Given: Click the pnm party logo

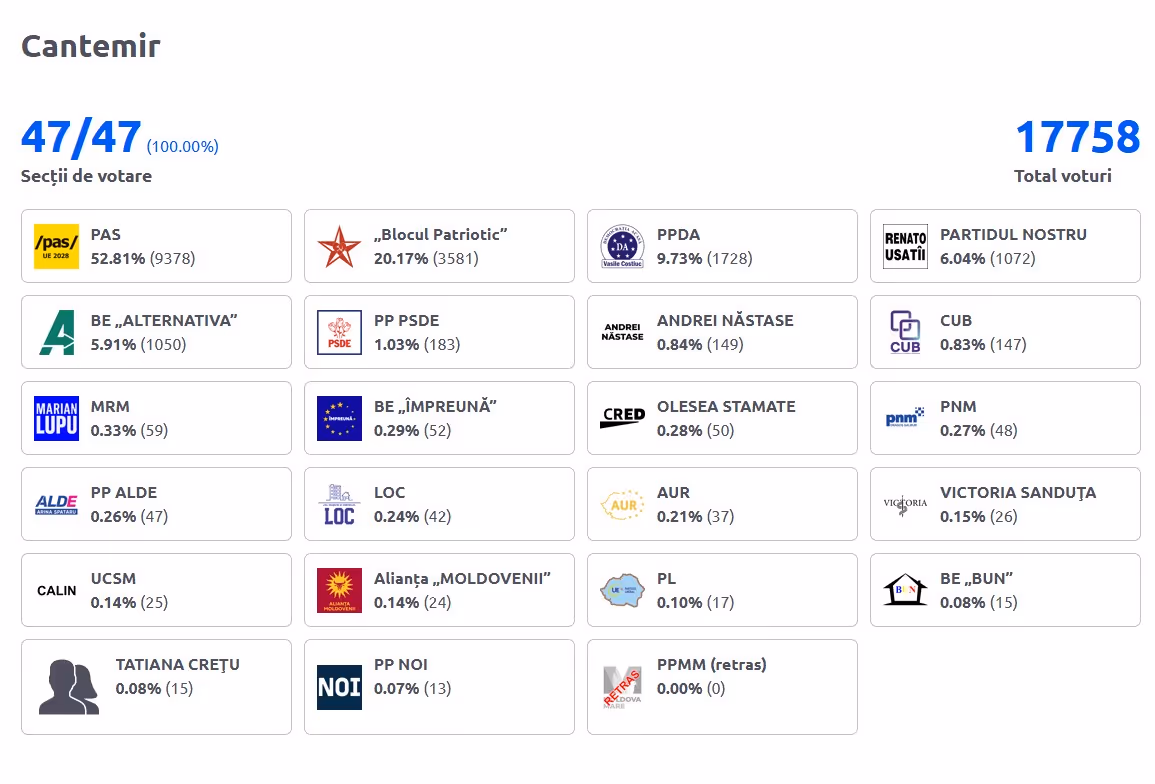Looking at the screenshot, I should [905, 418].
